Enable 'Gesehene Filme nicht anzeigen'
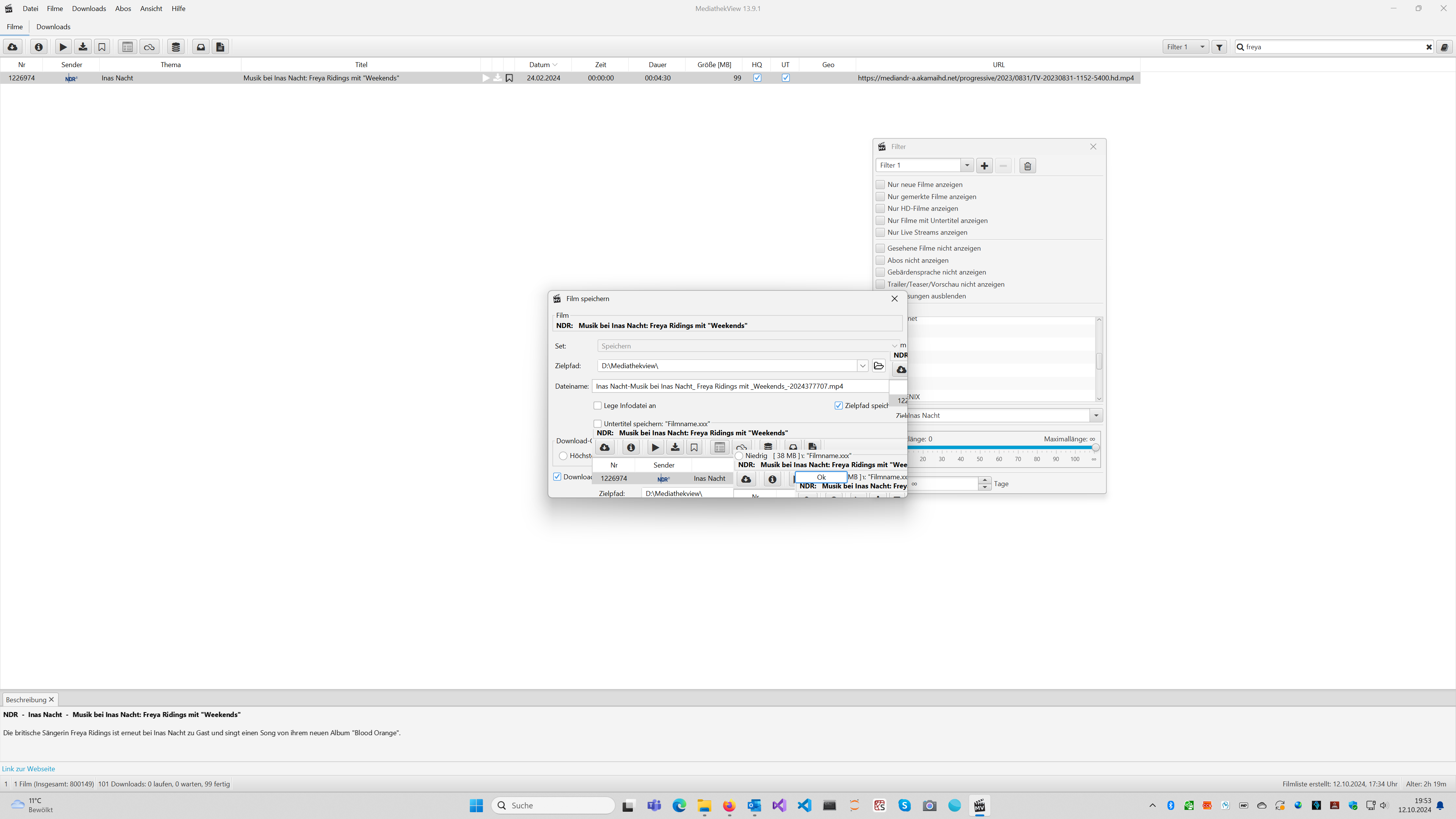 (x=880, y=248)
